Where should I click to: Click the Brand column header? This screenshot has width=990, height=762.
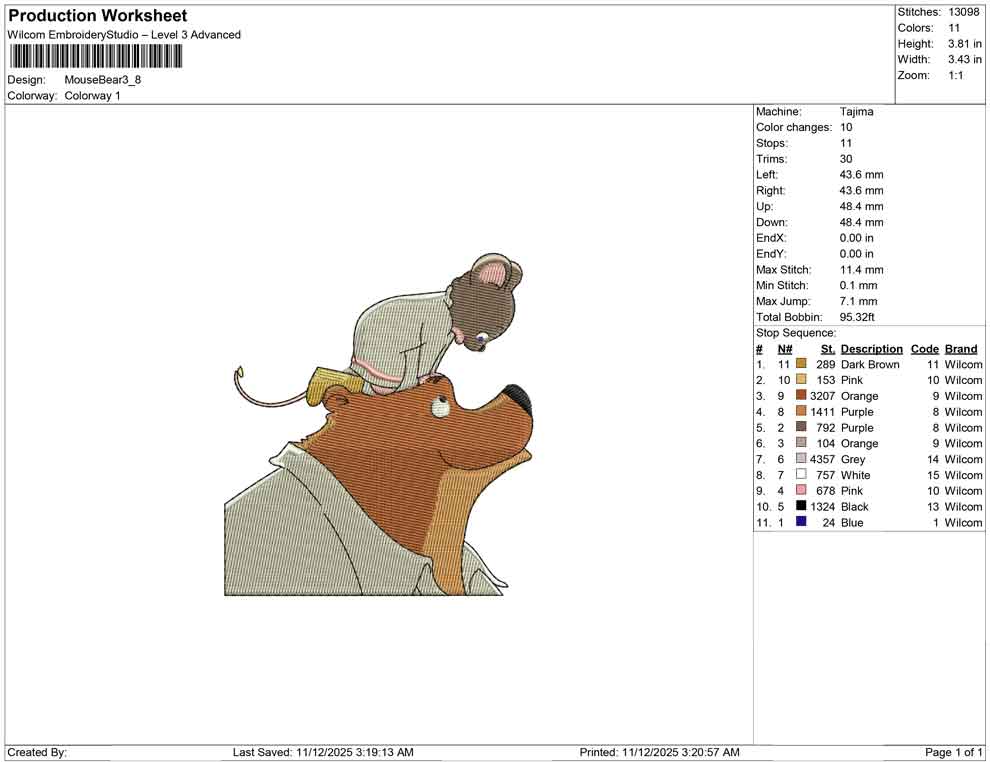960,348
